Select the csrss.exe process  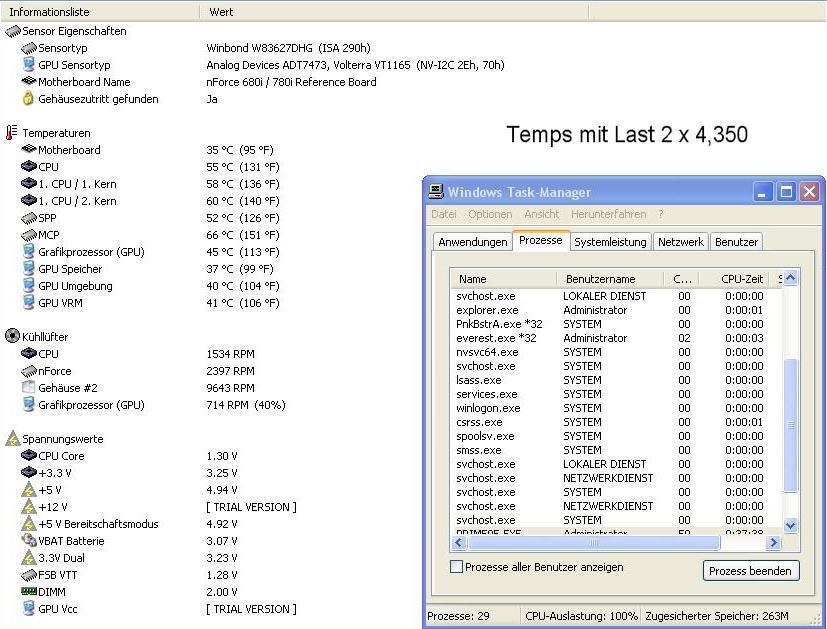[x=616, y=422]
